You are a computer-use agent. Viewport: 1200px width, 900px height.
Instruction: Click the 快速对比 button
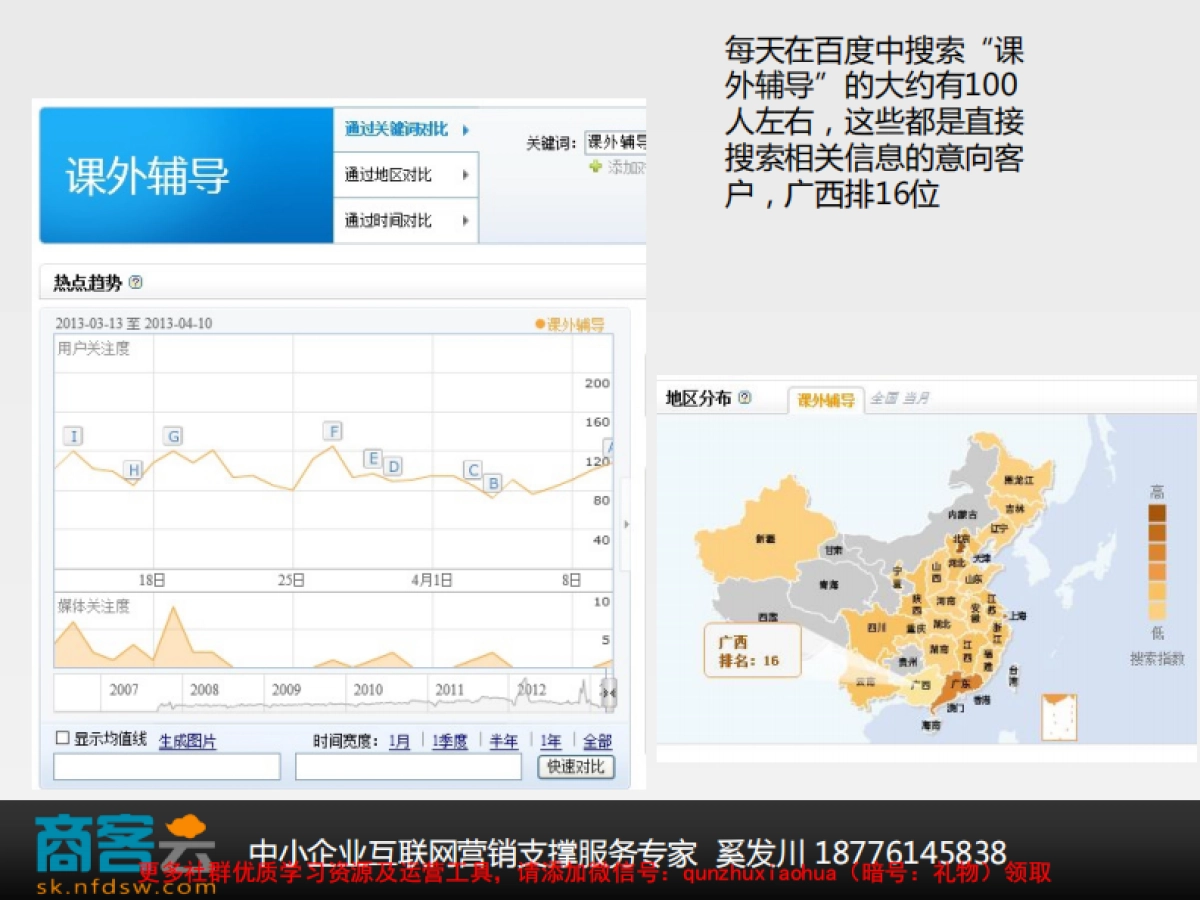coord(577,766)
